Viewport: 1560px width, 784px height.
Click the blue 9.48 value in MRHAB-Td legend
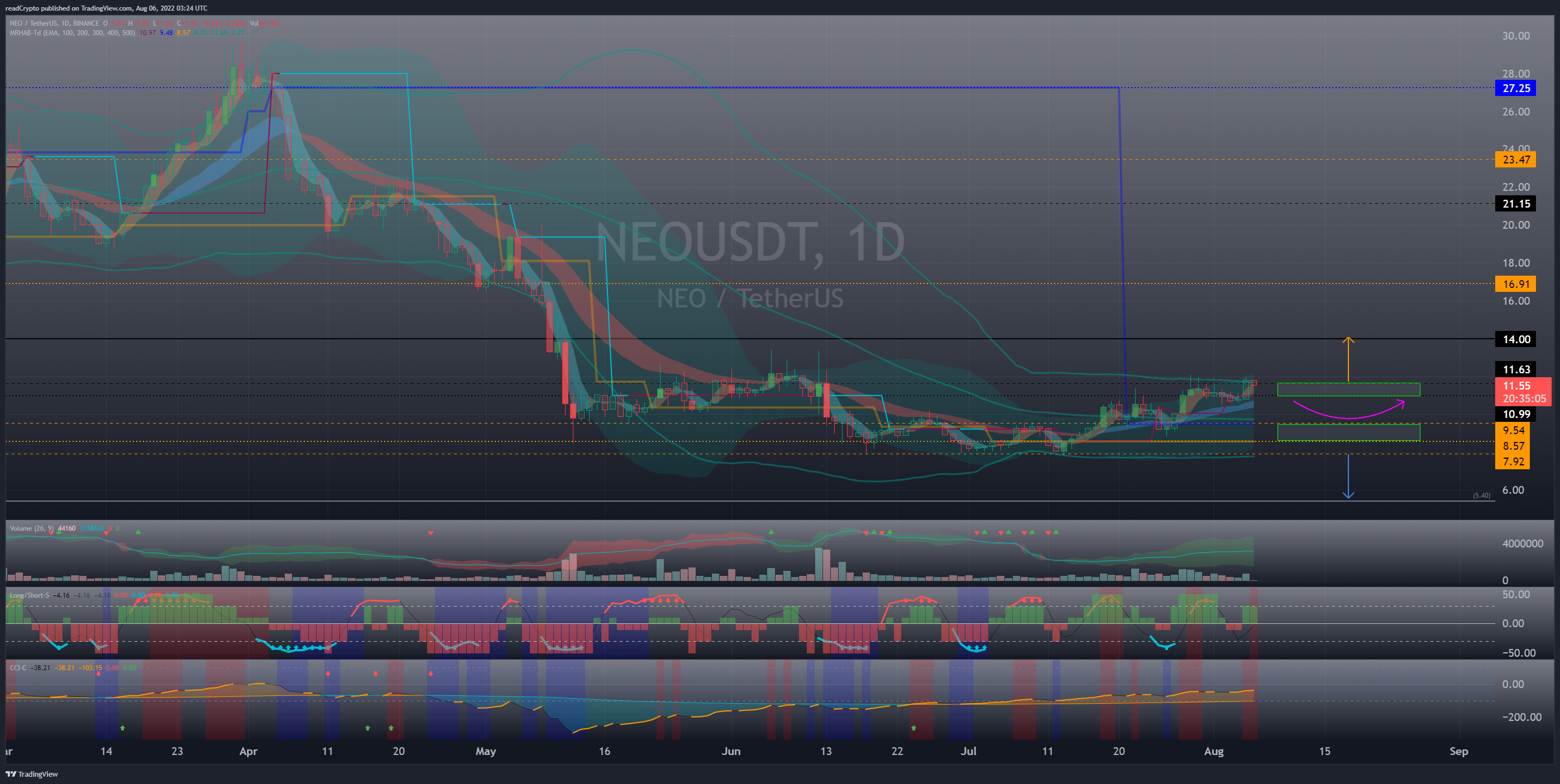coord(166,33)
